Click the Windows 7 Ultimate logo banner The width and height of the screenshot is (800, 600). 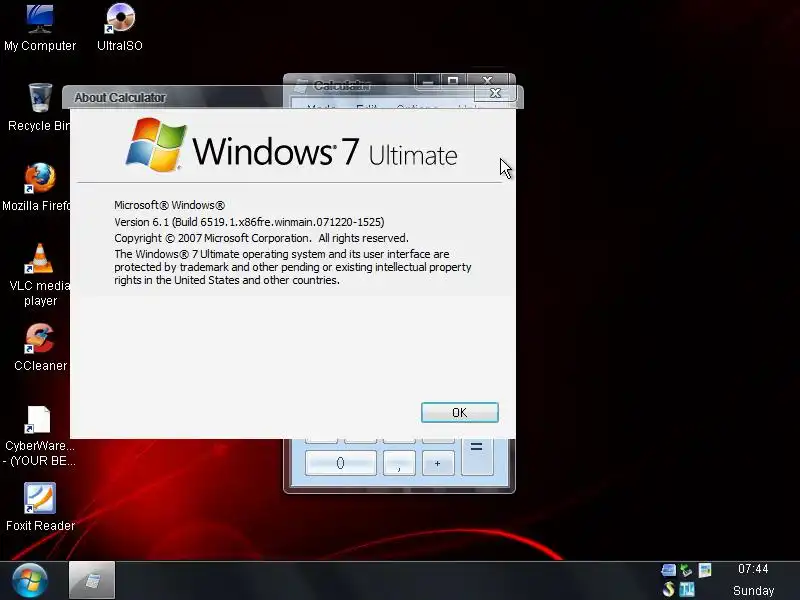(x=291, y=146)
